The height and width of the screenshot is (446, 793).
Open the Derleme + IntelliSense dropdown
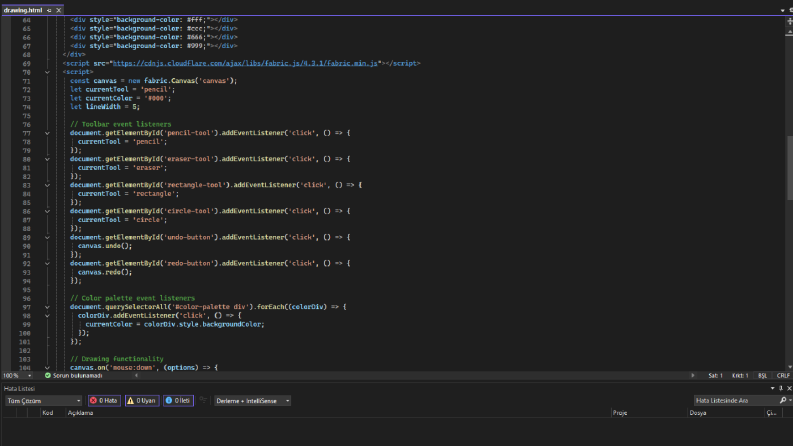coord(252,400)
